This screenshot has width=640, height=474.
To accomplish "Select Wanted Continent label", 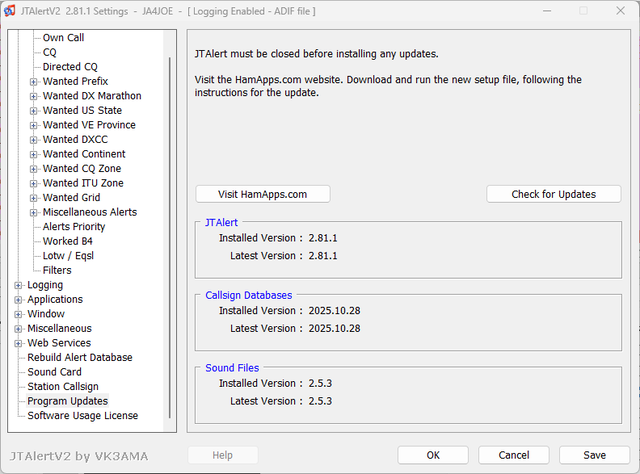I will [84, 154].
